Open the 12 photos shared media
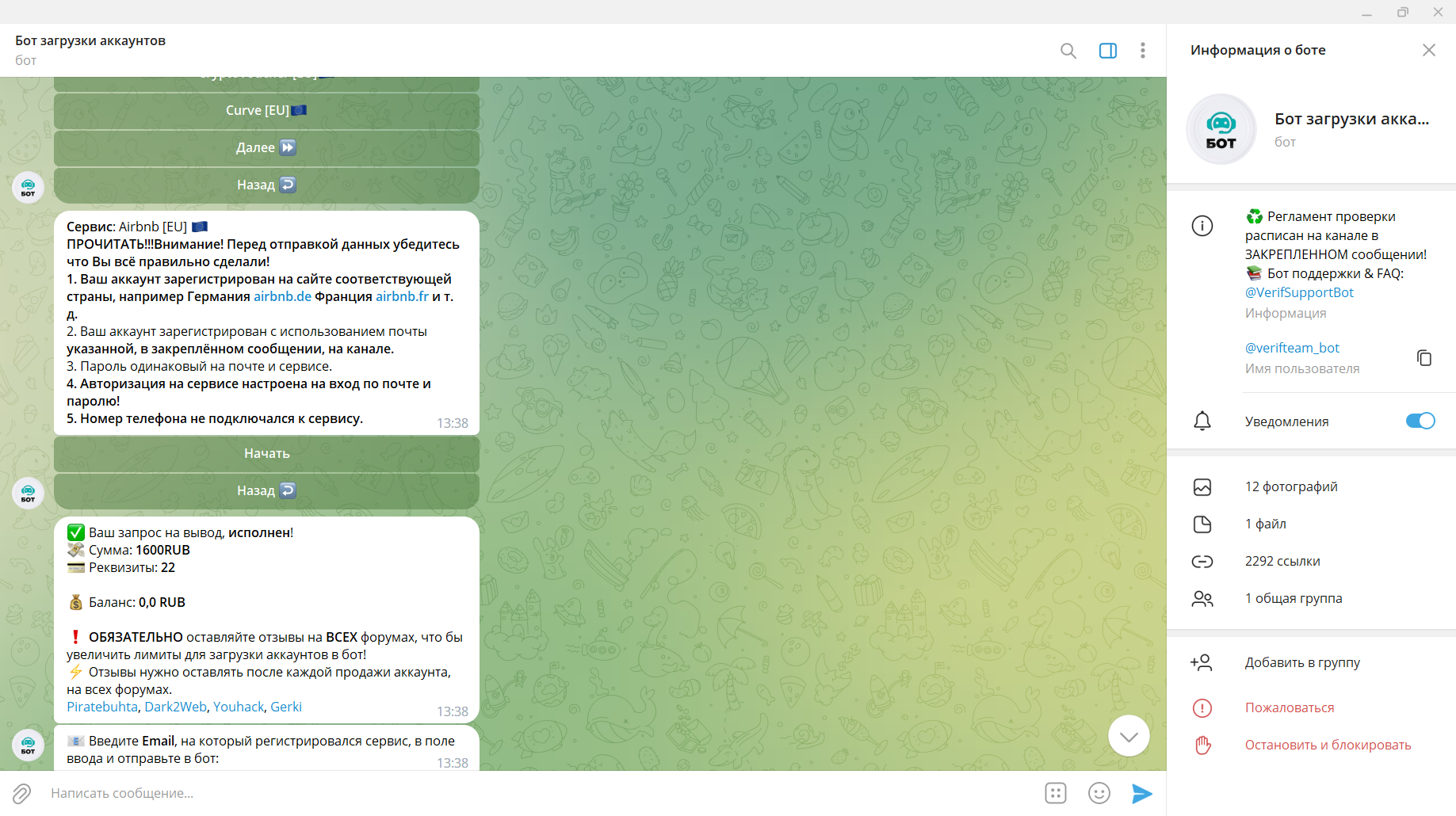 pyautogui.click(x=1290, y=486)
